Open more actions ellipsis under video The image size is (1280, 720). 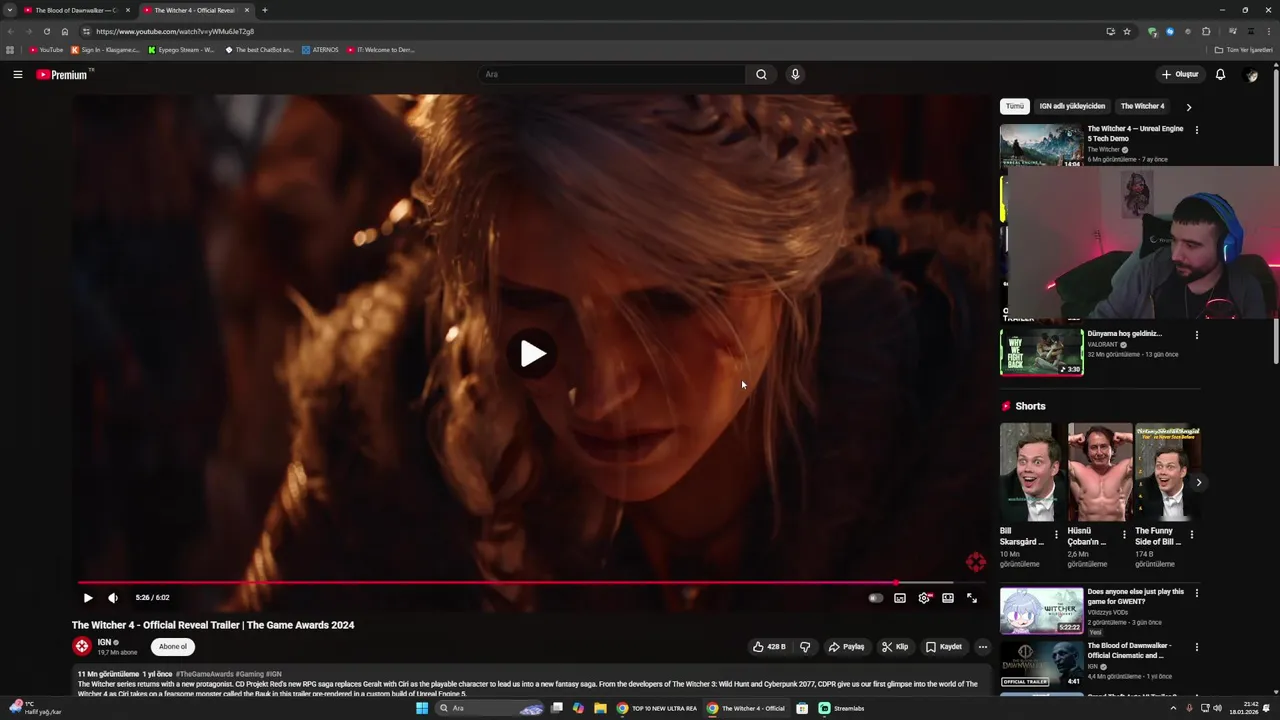[x=982, y=647]
